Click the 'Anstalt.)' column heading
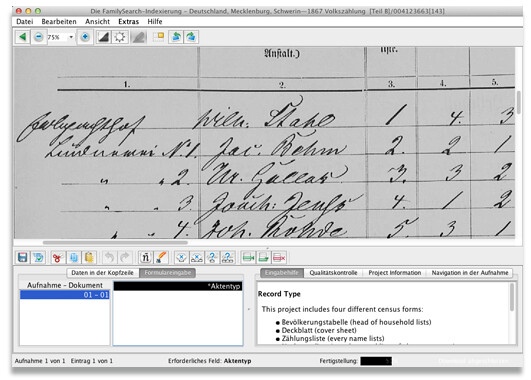This screenshot has width=531, height=380. point(282,54)
